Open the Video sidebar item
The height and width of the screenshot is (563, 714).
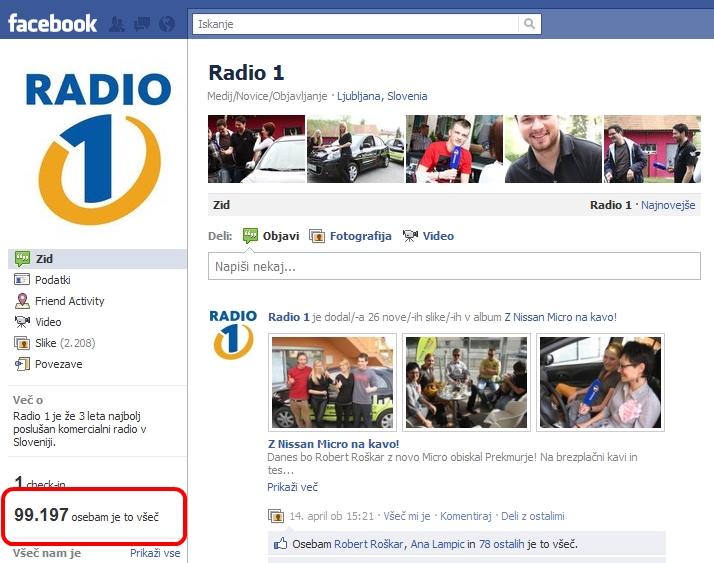(48, 322)
